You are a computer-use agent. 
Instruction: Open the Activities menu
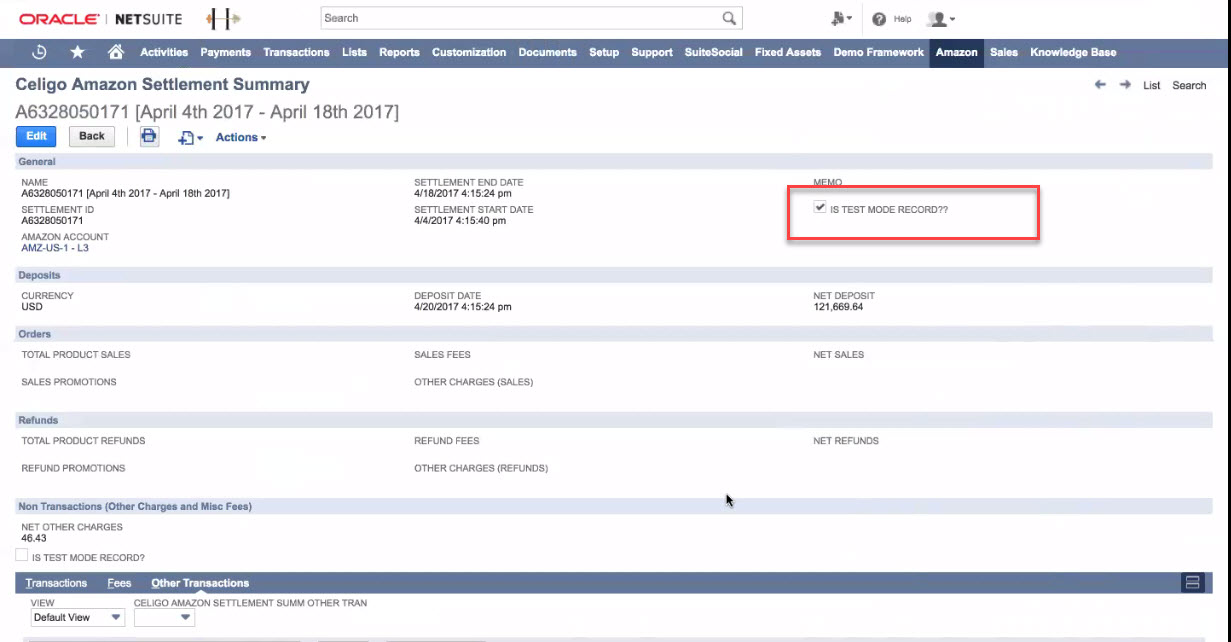(x=164, y=52)
